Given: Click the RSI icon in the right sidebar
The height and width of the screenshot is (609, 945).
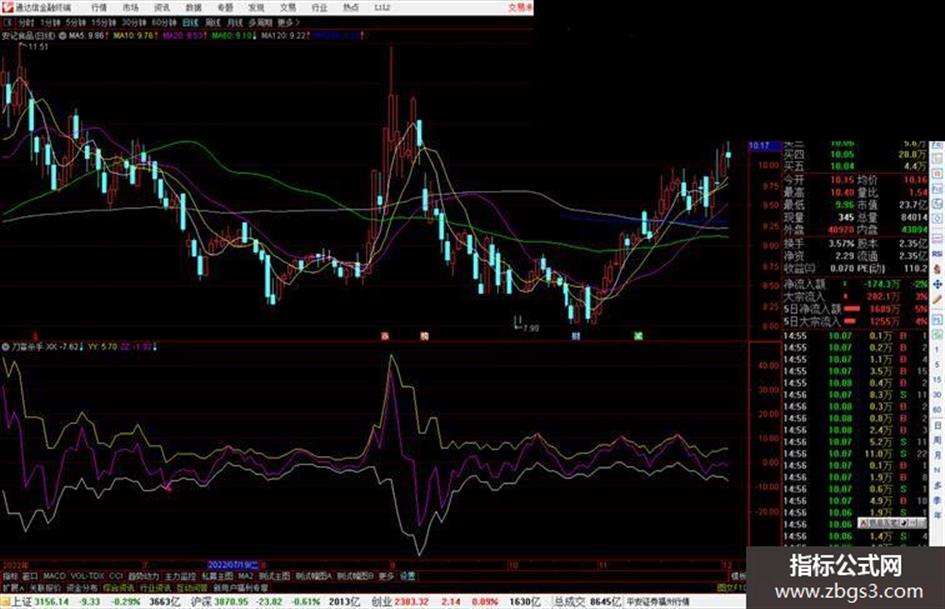Looking at the screenshot, I should [x=937, y=253].
